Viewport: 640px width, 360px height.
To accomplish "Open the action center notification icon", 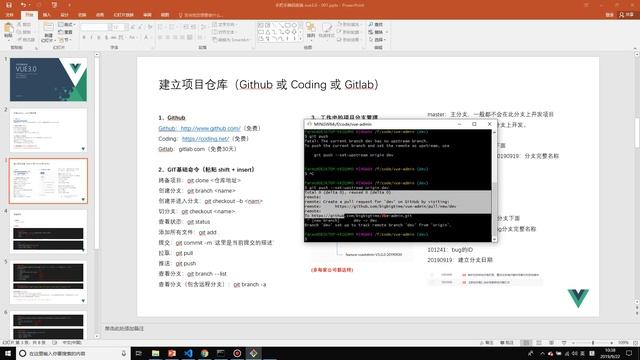I will [x=629, y=353].
